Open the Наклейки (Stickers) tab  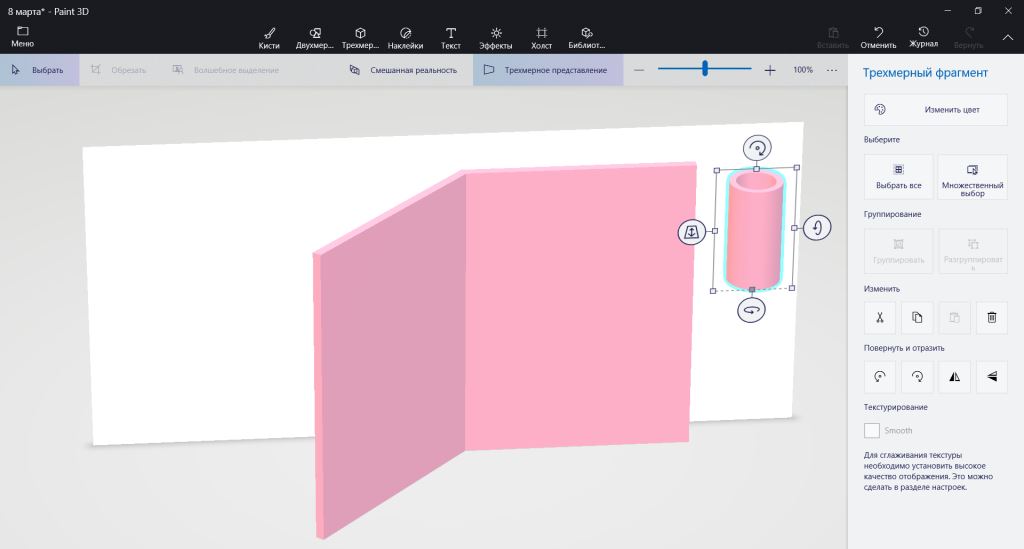pyautogui.click(x=405, y=38)
